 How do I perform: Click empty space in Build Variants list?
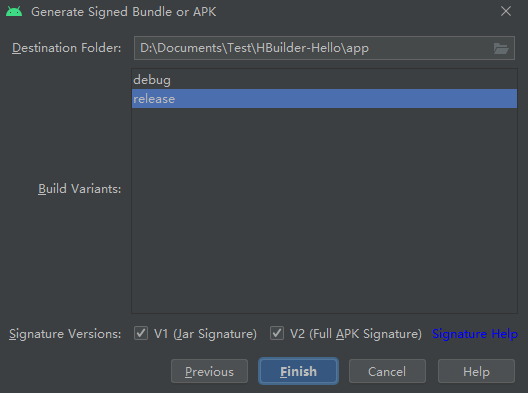[324, 210]
